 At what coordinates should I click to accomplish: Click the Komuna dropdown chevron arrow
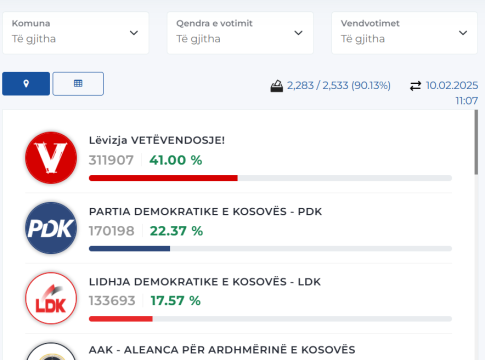click(134, 33)
